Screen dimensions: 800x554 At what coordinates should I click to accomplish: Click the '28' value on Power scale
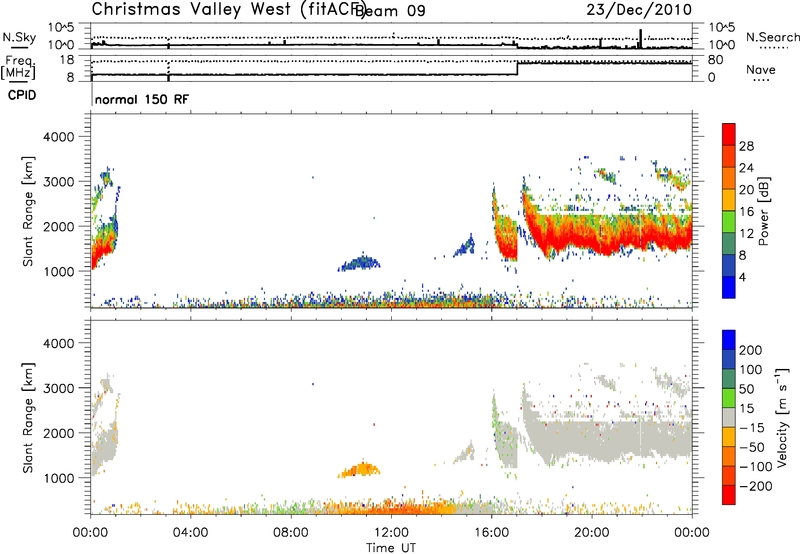pos(746,146)
